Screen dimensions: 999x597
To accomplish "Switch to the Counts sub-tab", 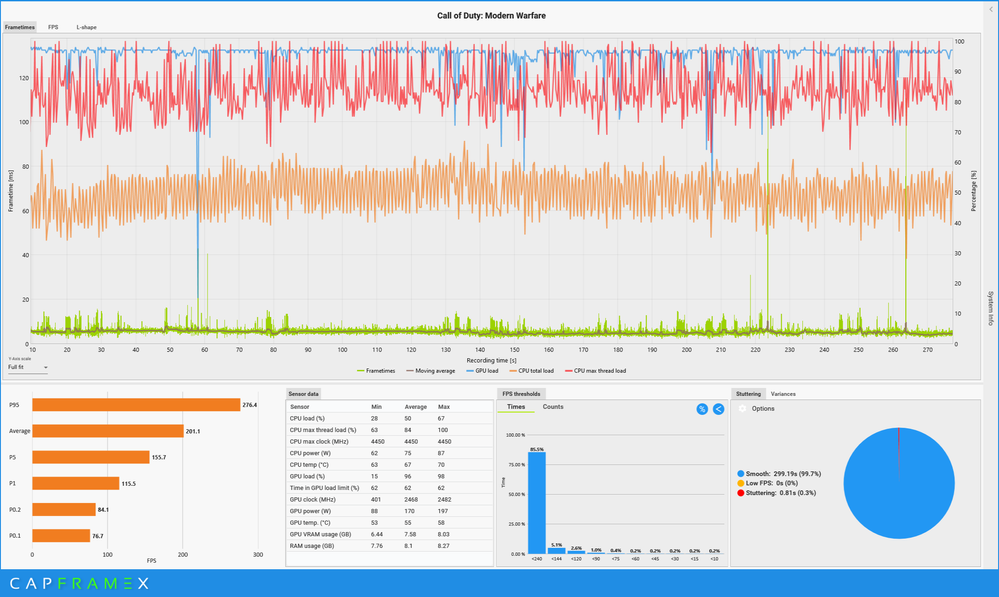I will pos(553,406).
